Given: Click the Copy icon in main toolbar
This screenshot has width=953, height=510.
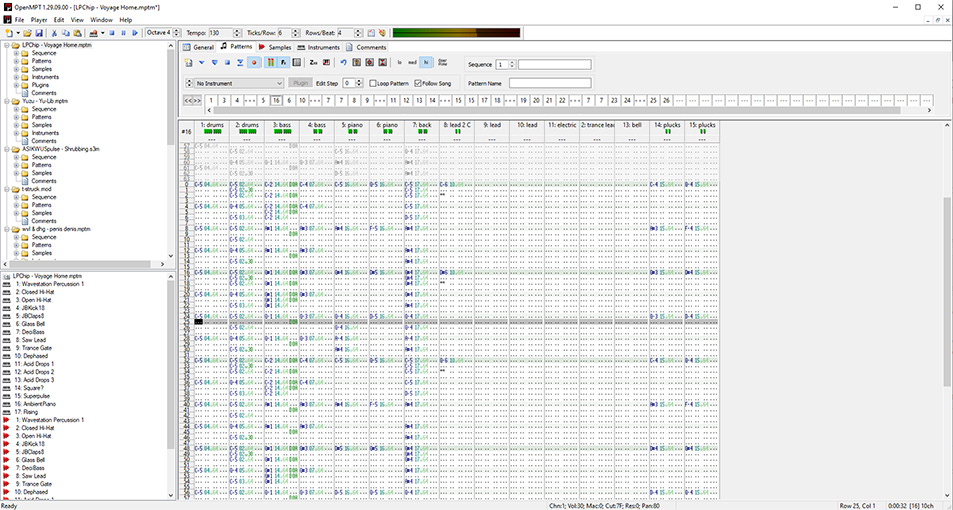Looking at the screenshot, I should pyautogui.click(x=66, y=33).
